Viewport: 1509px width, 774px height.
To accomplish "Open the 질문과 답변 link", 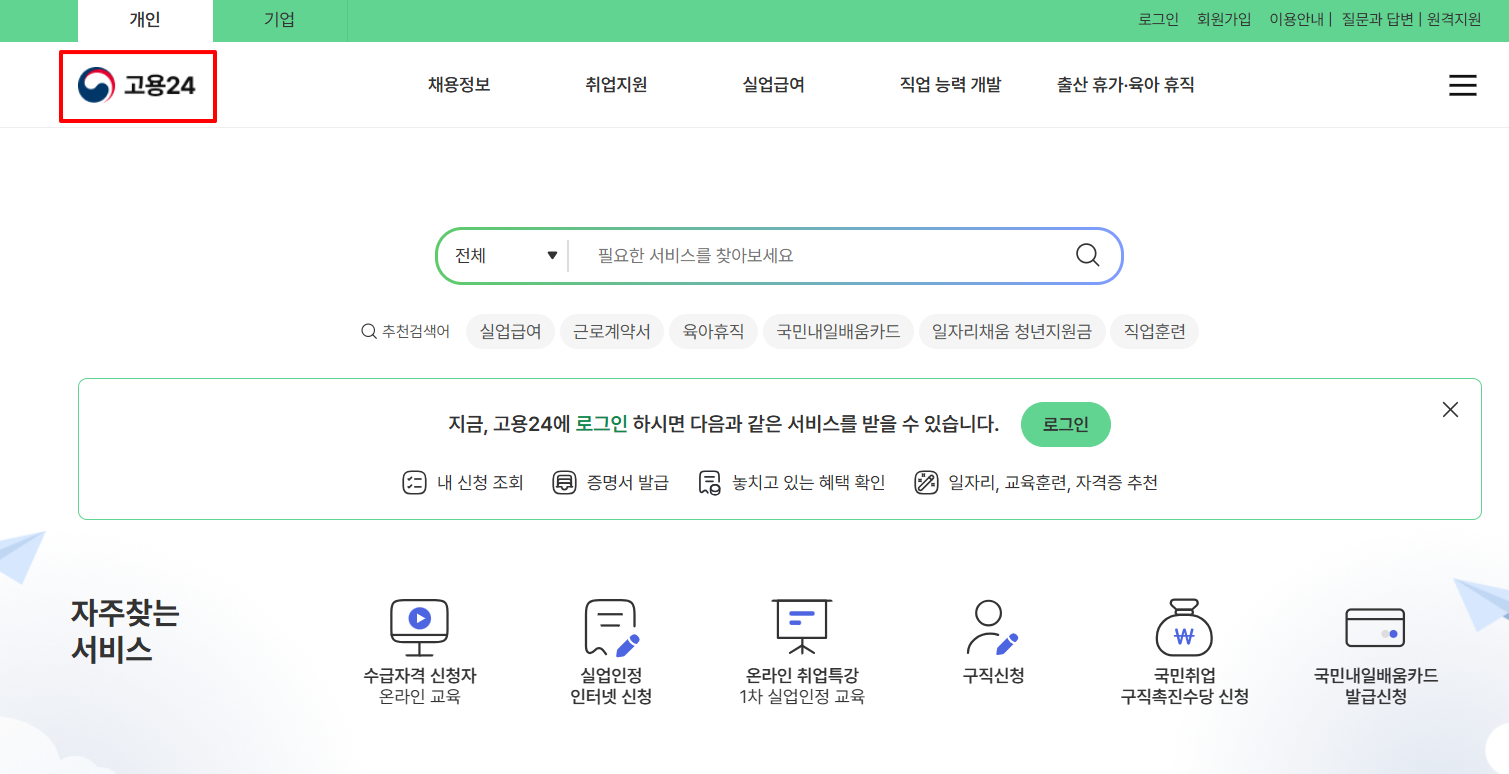I will tap(1376, 19).
